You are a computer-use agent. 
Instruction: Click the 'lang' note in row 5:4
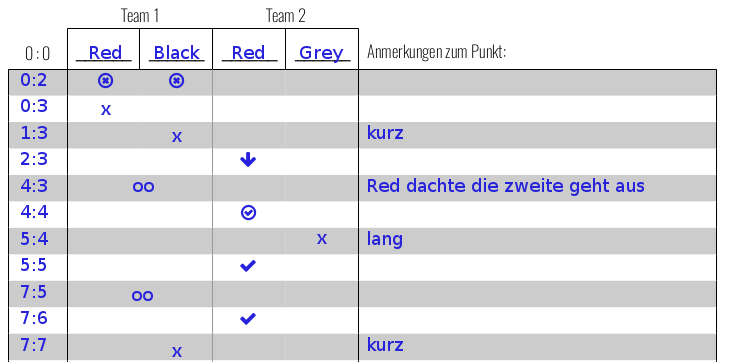point(385,239)
